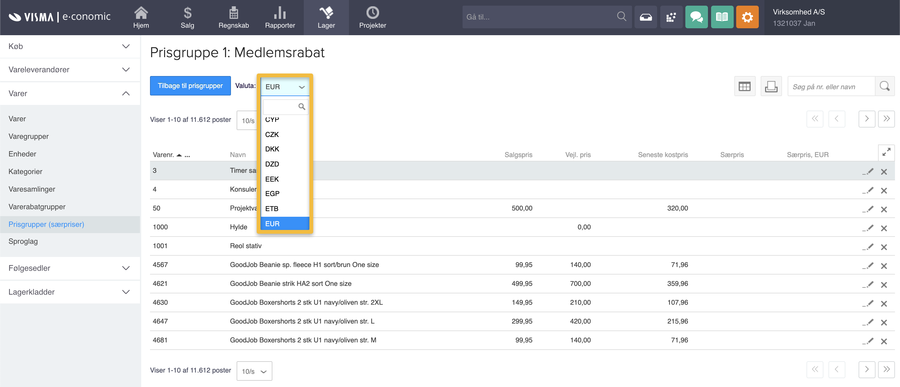Viewport: 900px width, 387px height.
Task: Sort by Varenr. column header
Action: click(165, 155)
